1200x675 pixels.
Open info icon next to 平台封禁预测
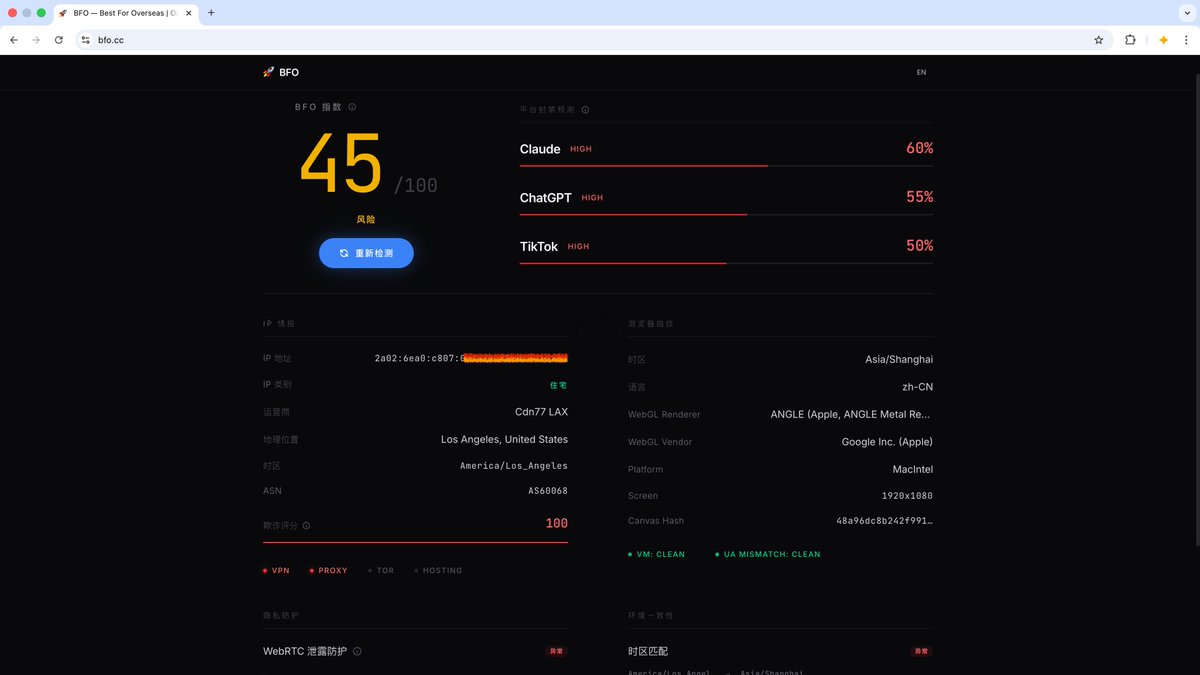tap(585, 110)
